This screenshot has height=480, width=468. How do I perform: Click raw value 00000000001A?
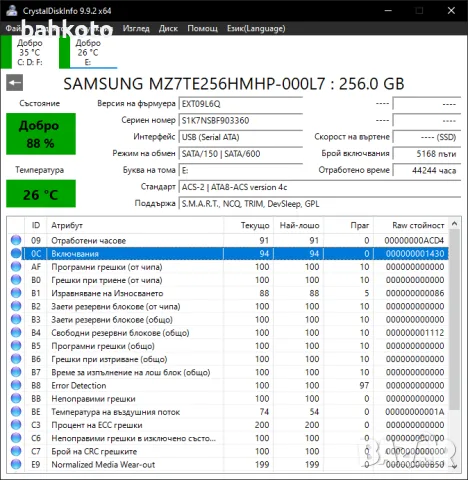point(415,412)
